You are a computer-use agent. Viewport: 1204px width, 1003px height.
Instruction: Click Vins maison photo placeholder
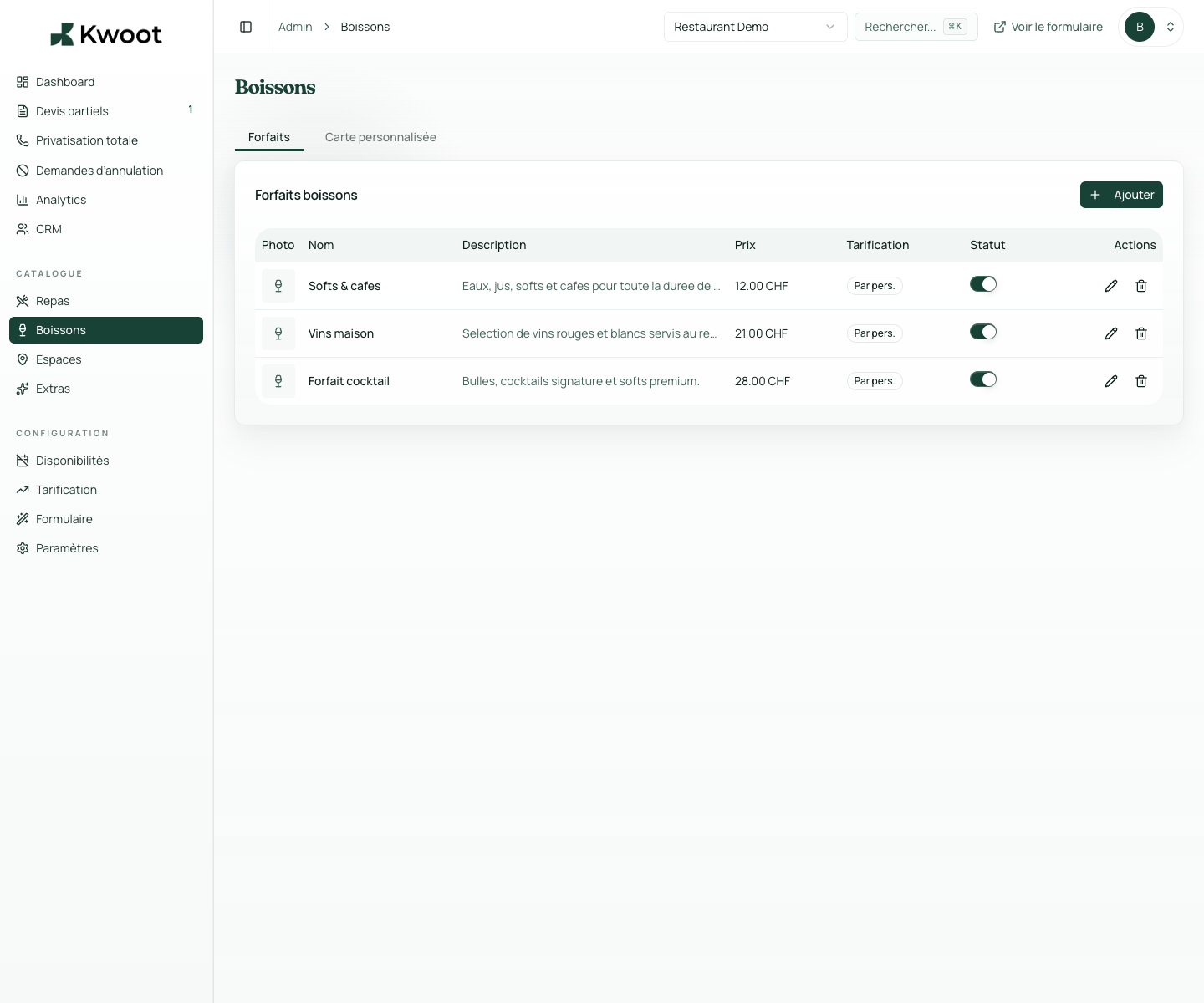[278, 333]
